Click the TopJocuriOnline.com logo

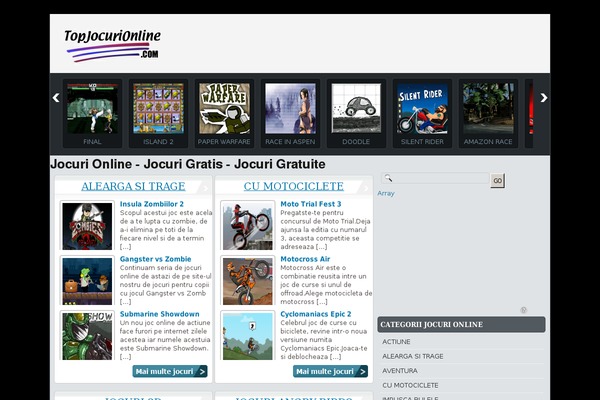click(x=112, y=46)
